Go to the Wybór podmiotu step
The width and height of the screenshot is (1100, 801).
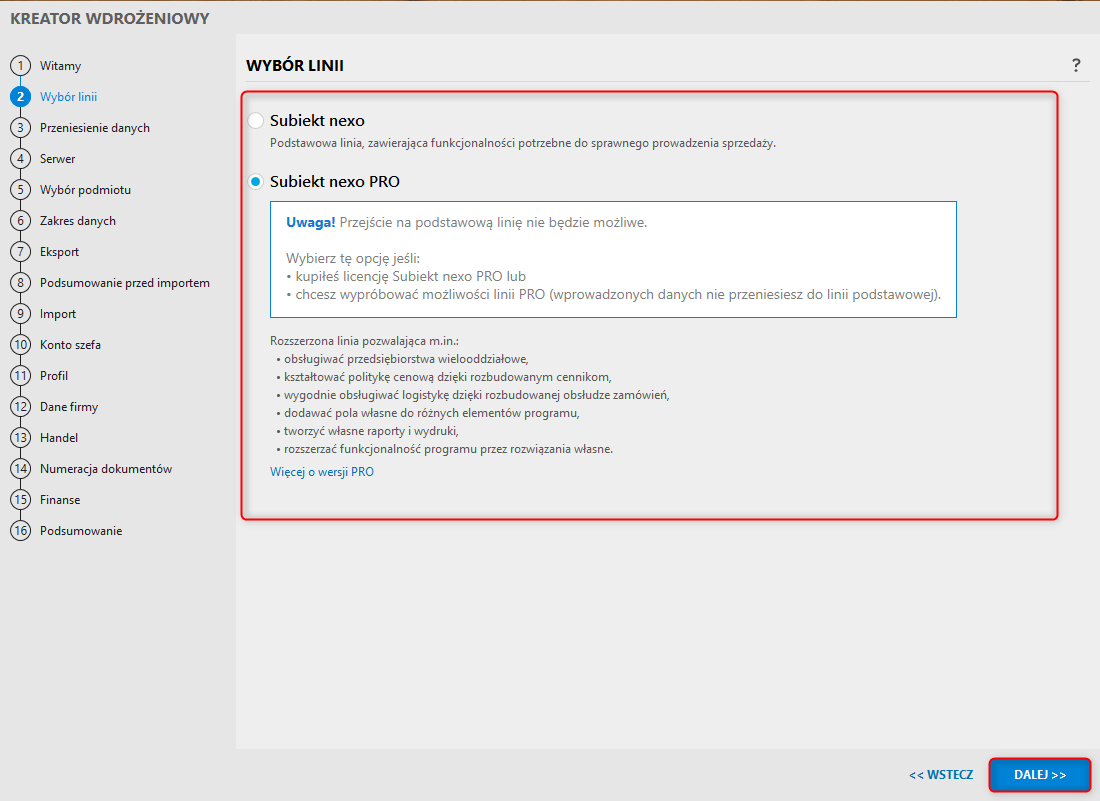(86, 190)
